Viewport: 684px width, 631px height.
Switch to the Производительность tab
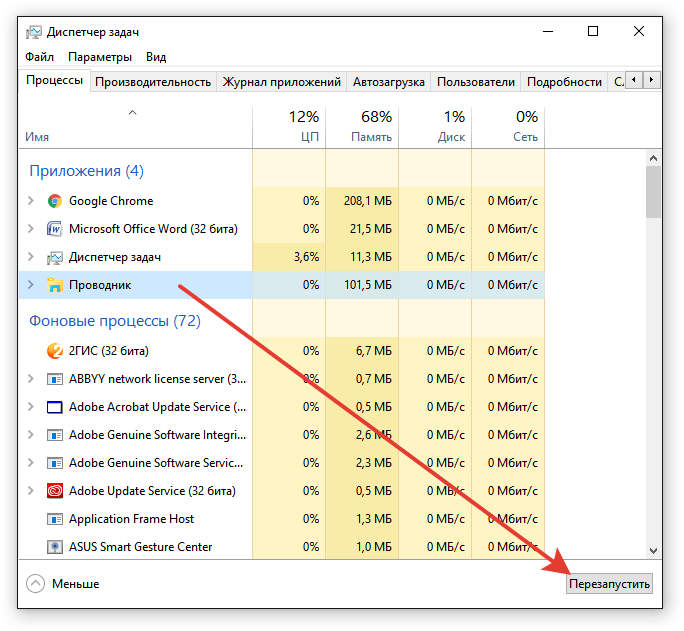click(x=153, y=82)
